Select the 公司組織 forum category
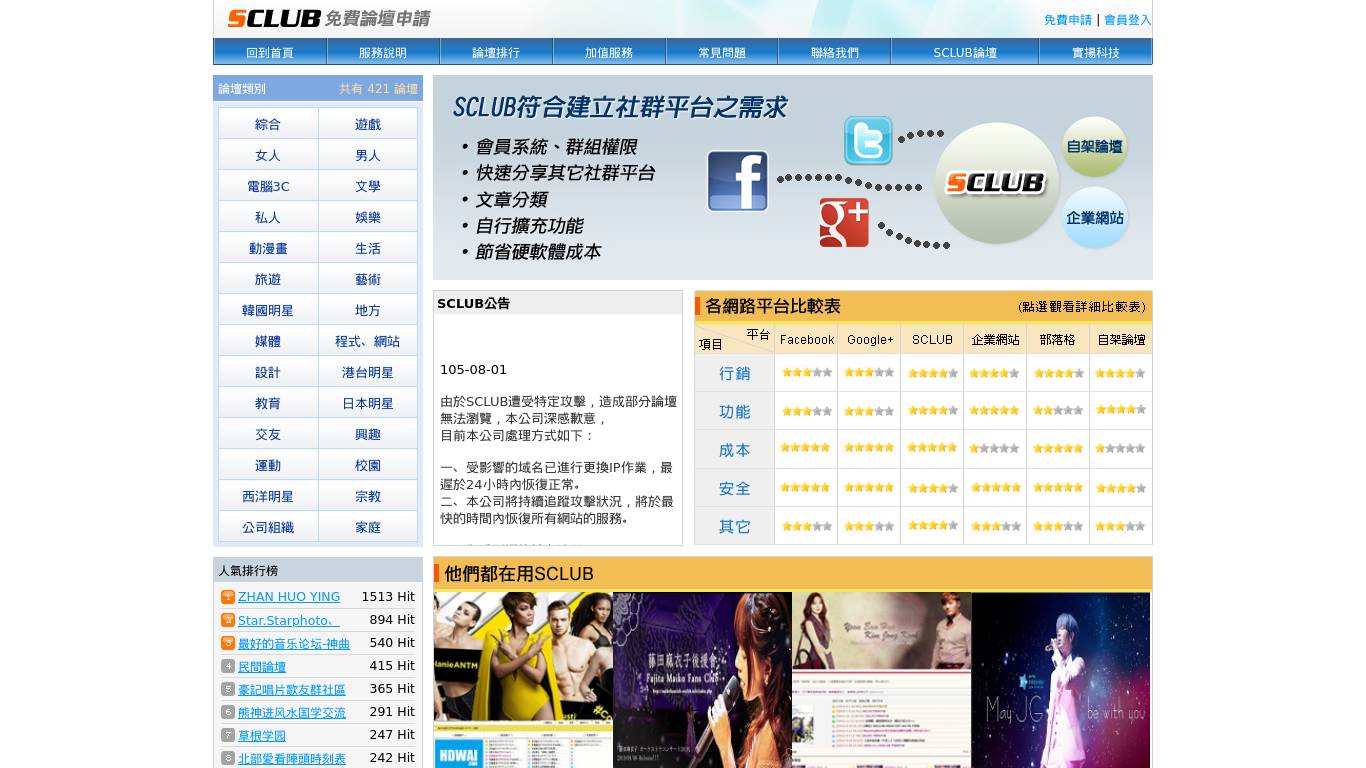This screenshot has height=768, width=1366. 268,527
